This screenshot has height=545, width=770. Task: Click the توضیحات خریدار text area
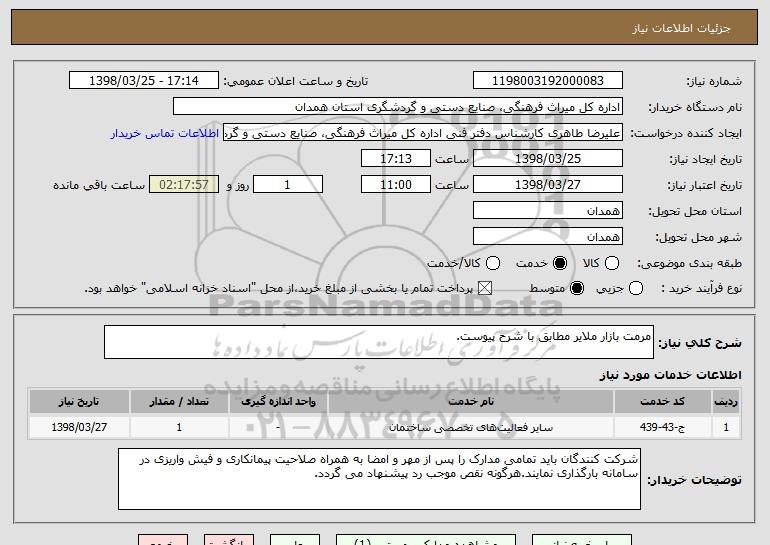pos(379,479)
